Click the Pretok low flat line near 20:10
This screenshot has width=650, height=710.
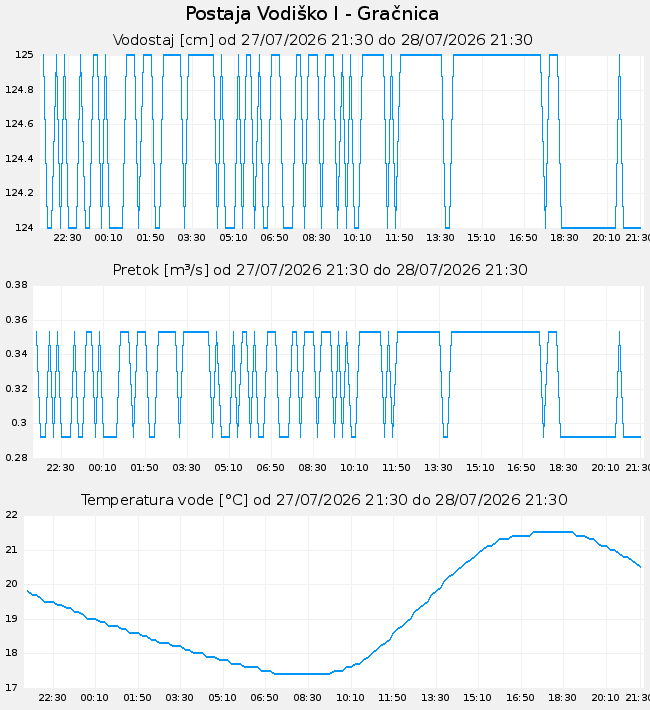(x=588, y=437)
